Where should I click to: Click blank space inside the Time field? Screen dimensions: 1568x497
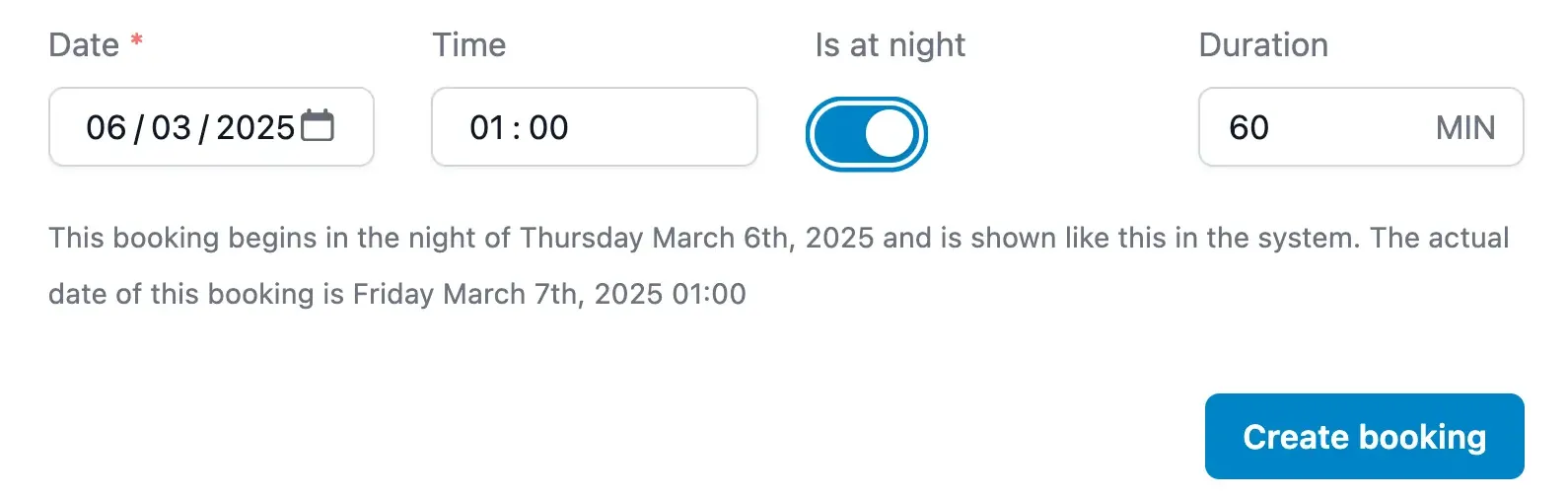click(671, 127)
